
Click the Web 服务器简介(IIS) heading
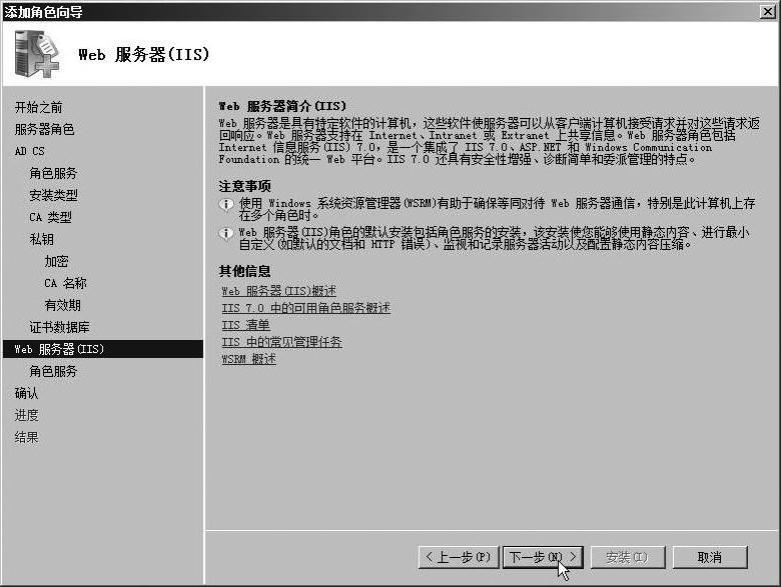tap(282, 106)
